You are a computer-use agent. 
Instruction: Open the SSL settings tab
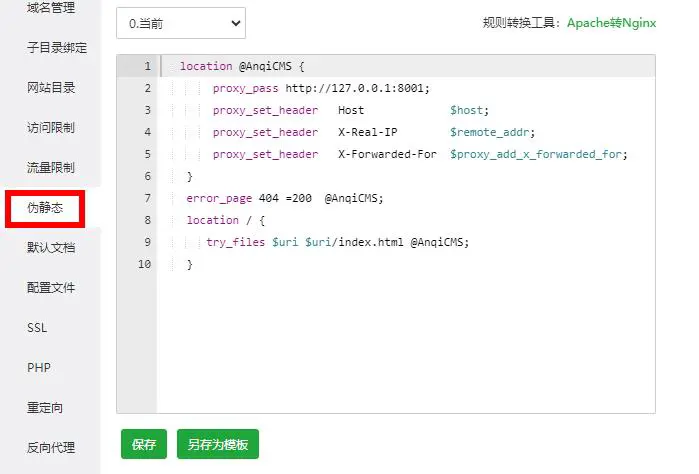coord(38,328)
